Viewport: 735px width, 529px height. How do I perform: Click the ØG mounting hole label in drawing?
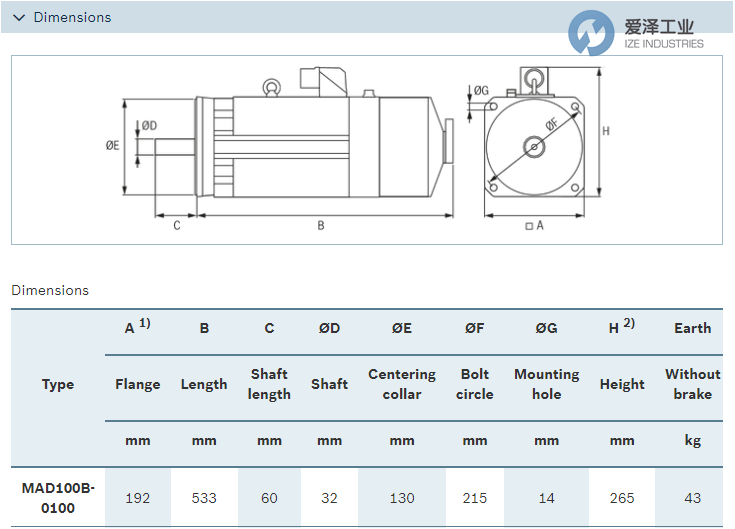pyautogui.click(x=481, y=91)
